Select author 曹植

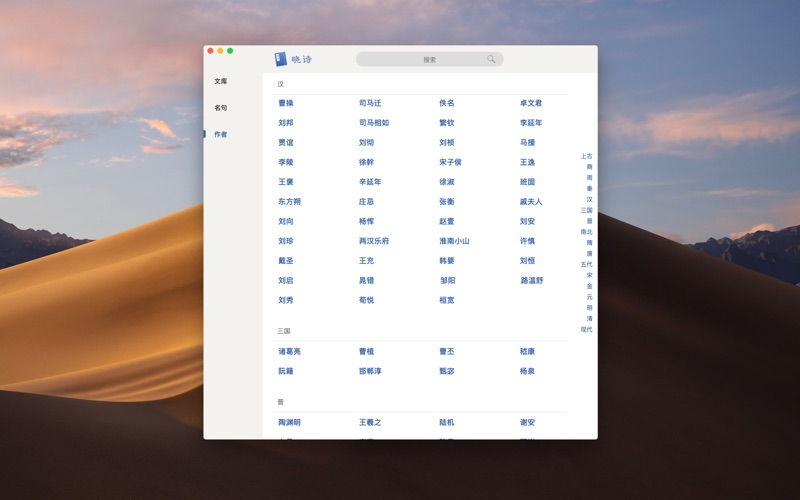(366, 352)
